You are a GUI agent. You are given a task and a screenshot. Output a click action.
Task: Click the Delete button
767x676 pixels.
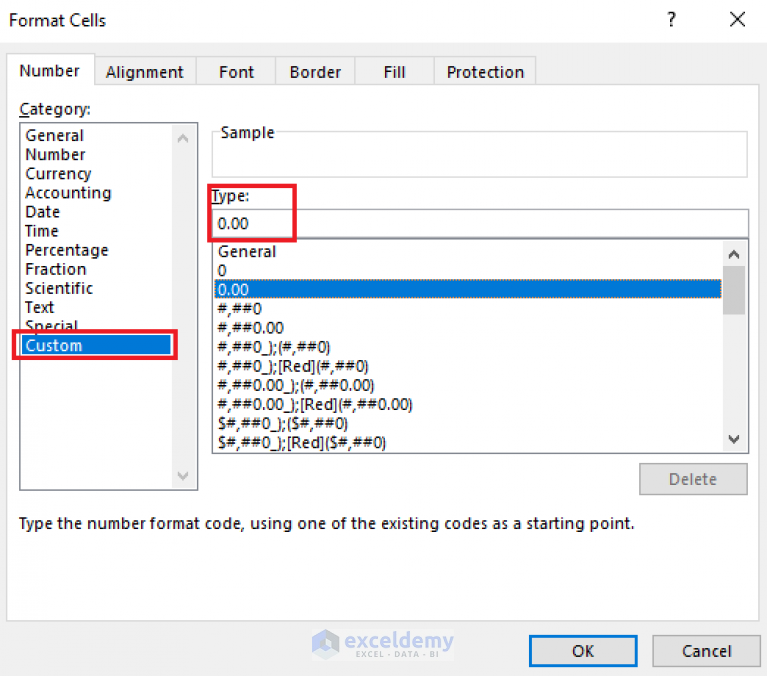[693, 479]
